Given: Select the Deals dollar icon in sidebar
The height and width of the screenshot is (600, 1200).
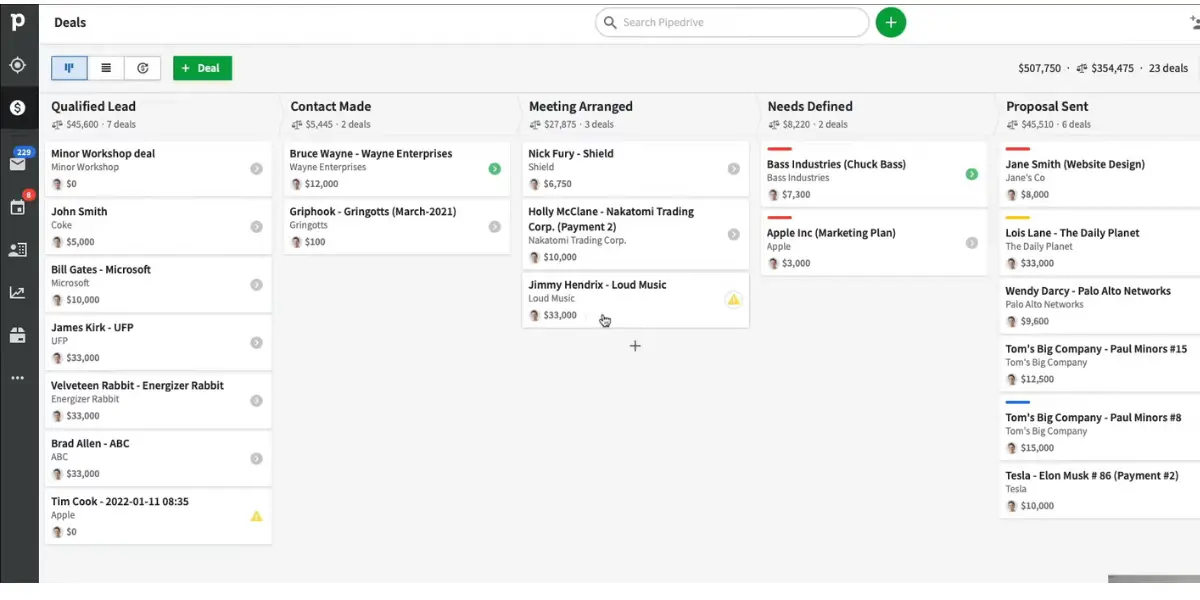Looking at the screenshot, I should pyautogui.click(x=18, y=107).
